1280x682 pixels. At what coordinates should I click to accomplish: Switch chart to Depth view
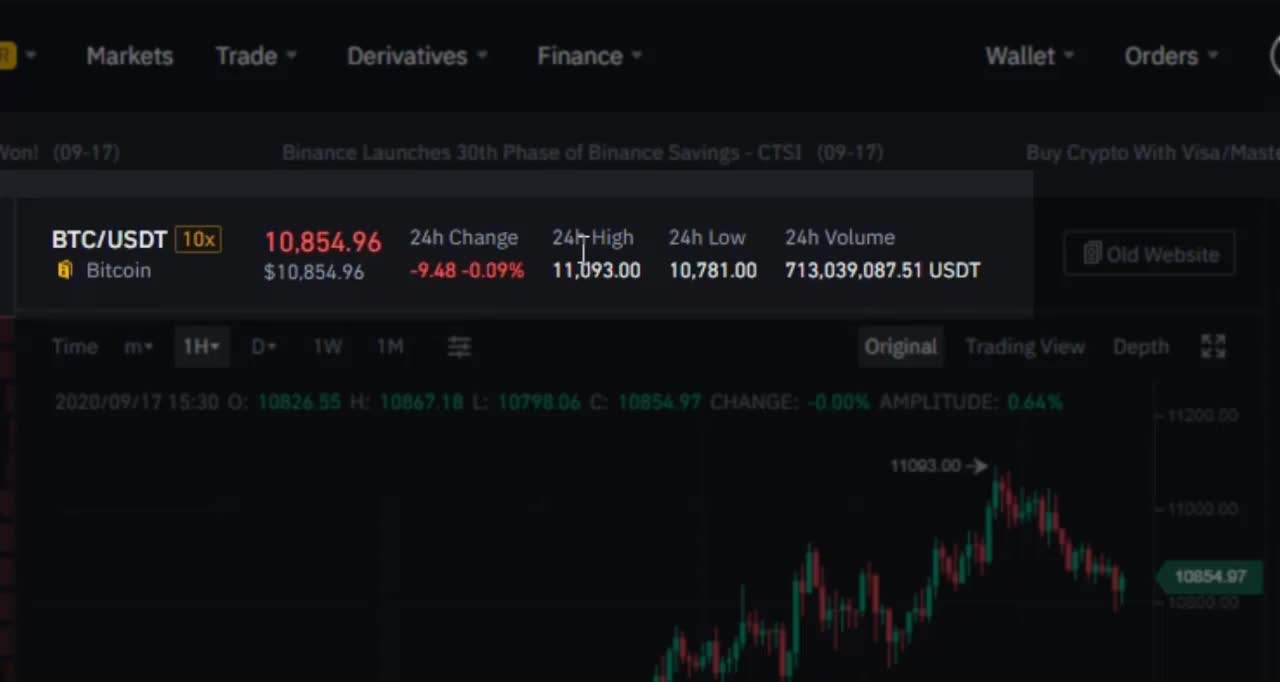click(1140, 347)
